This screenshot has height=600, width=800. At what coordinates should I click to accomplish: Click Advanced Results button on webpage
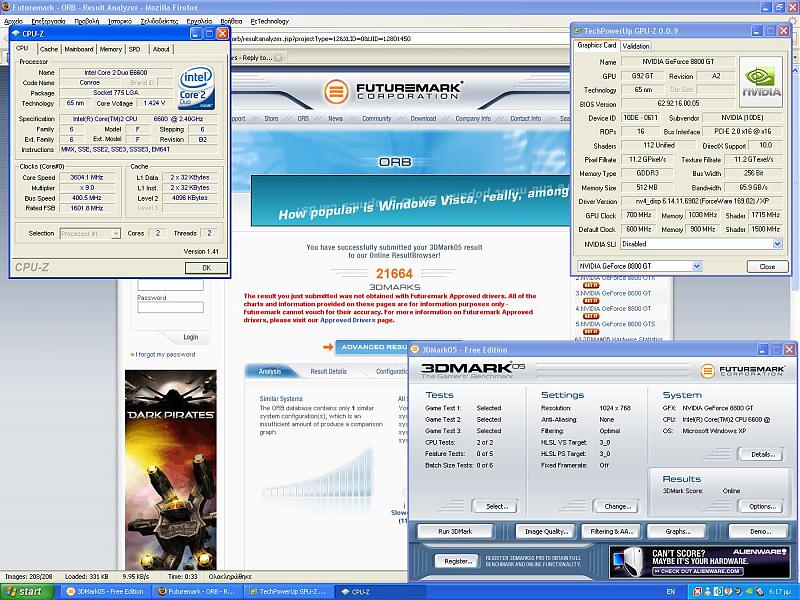pos(374,347)
